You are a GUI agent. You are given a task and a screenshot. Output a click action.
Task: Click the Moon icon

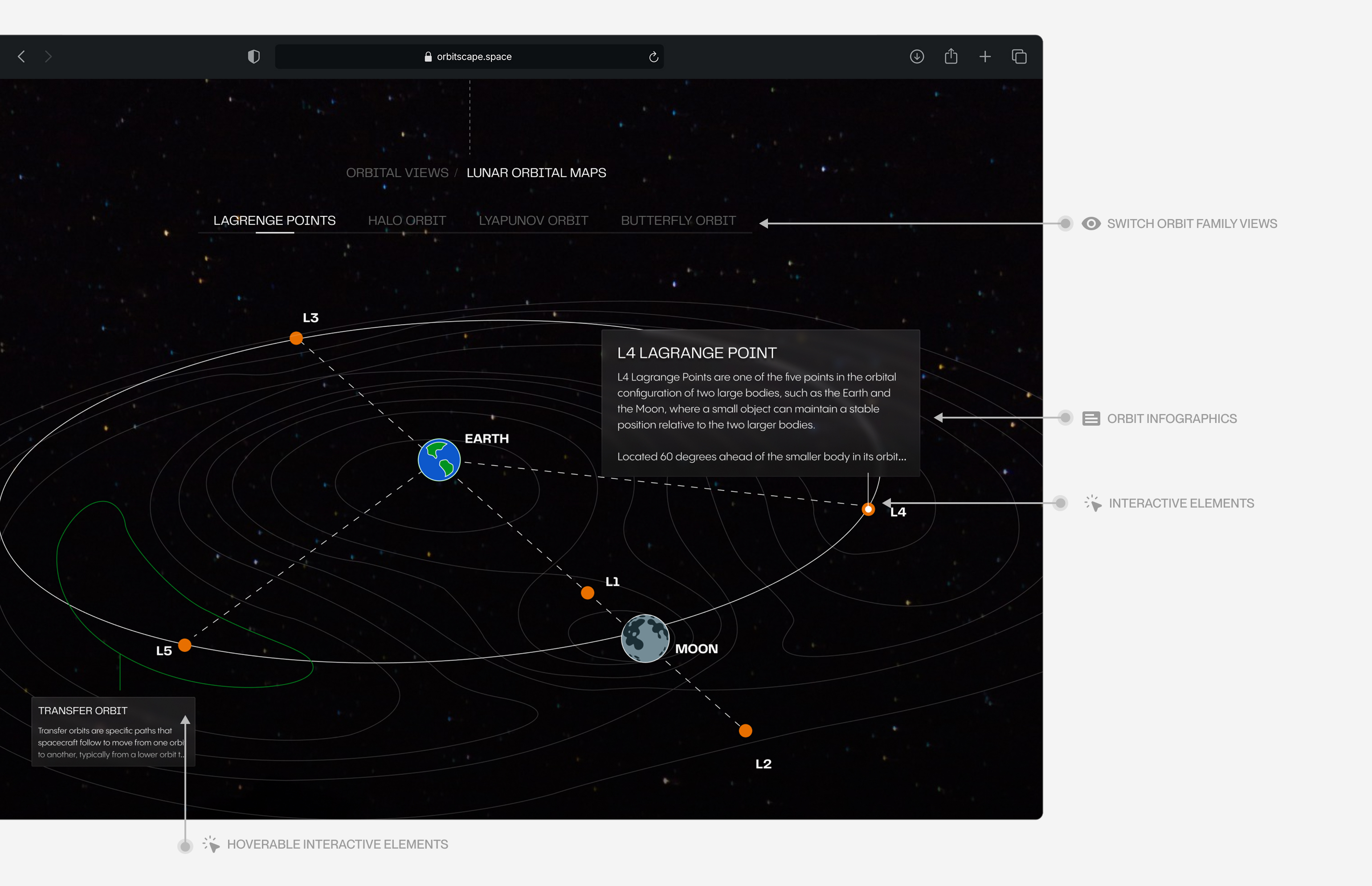645,638
